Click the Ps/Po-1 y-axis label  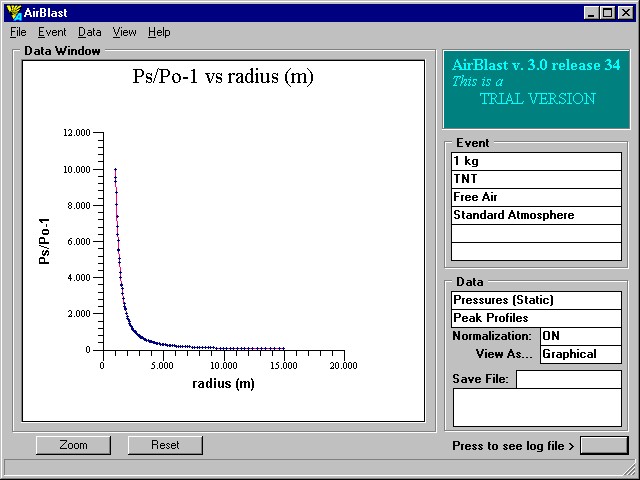44,241
